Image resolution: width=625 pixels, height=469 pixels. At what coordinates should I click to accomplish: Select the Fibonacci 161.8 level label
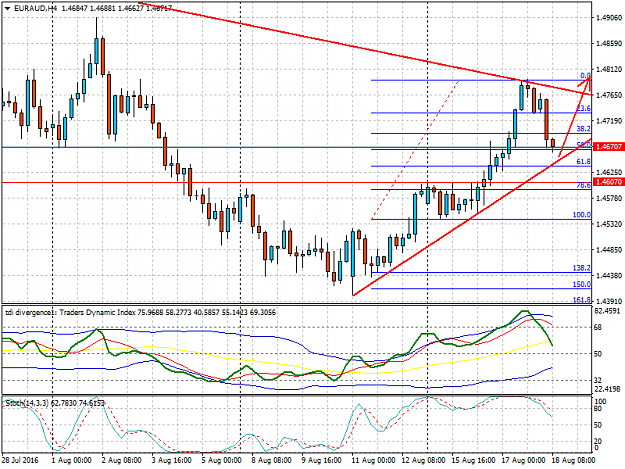tap(582, 300)
